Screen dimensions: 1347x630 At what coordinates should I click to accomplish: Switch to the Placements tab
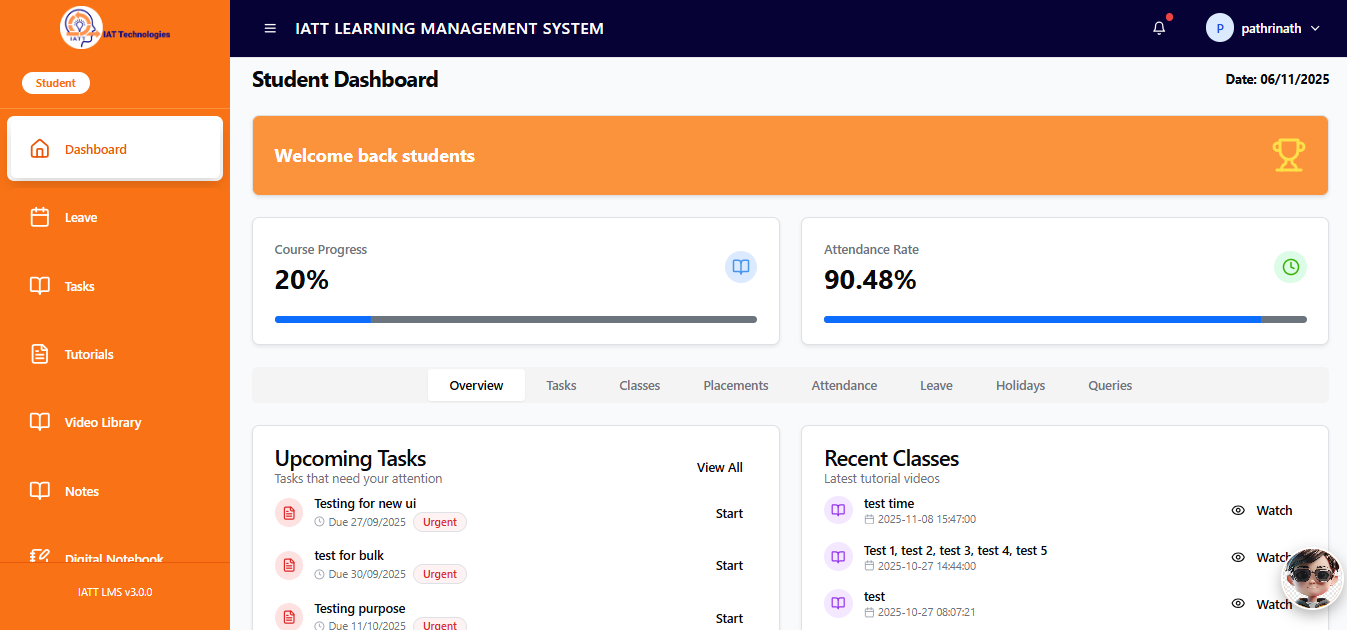tap(736, 385)
